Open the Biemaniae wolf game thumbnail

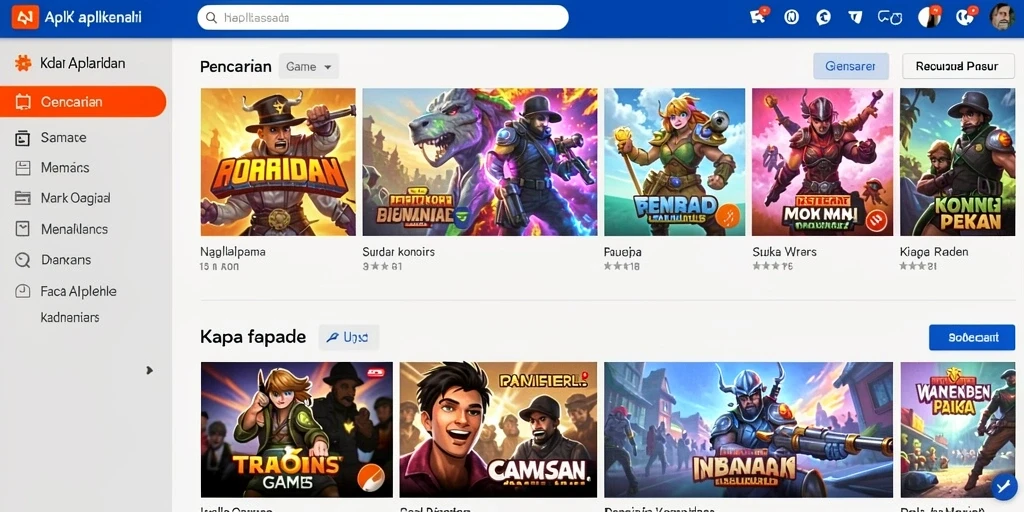[480, 162]
